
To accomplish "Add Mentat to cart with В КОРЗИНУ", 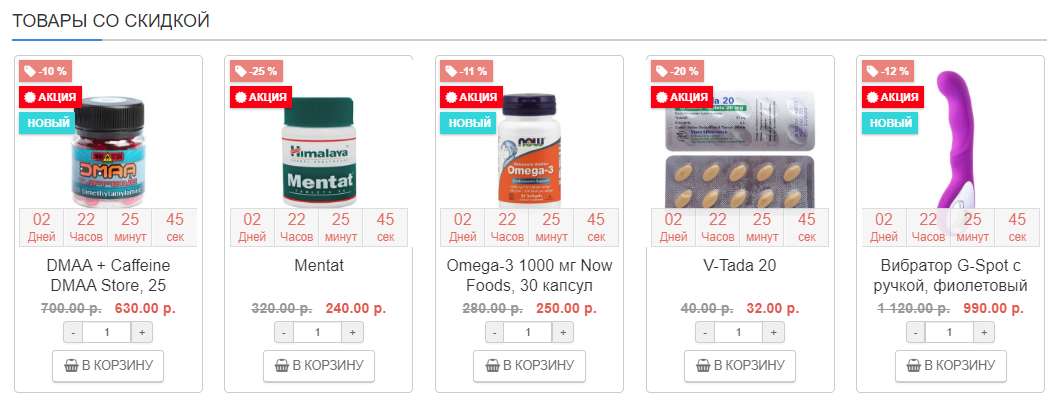I will click(x=319, y=366).
